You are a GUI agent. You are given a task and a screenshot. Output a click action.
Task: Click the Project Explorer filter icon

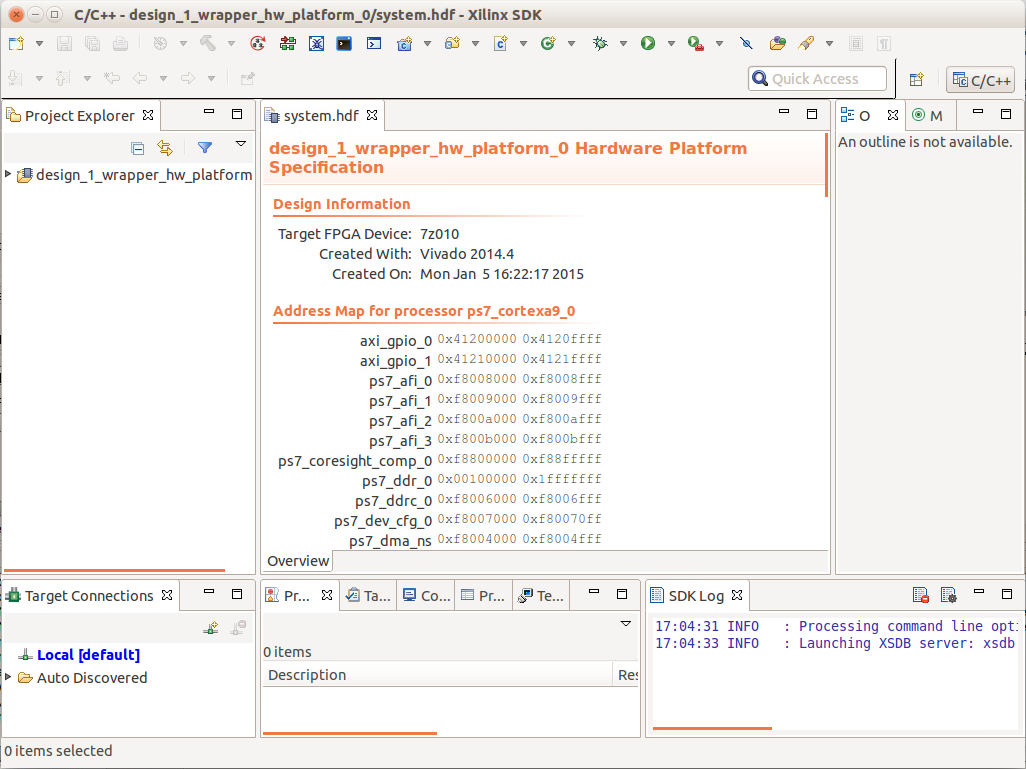[x=205, y=148]
